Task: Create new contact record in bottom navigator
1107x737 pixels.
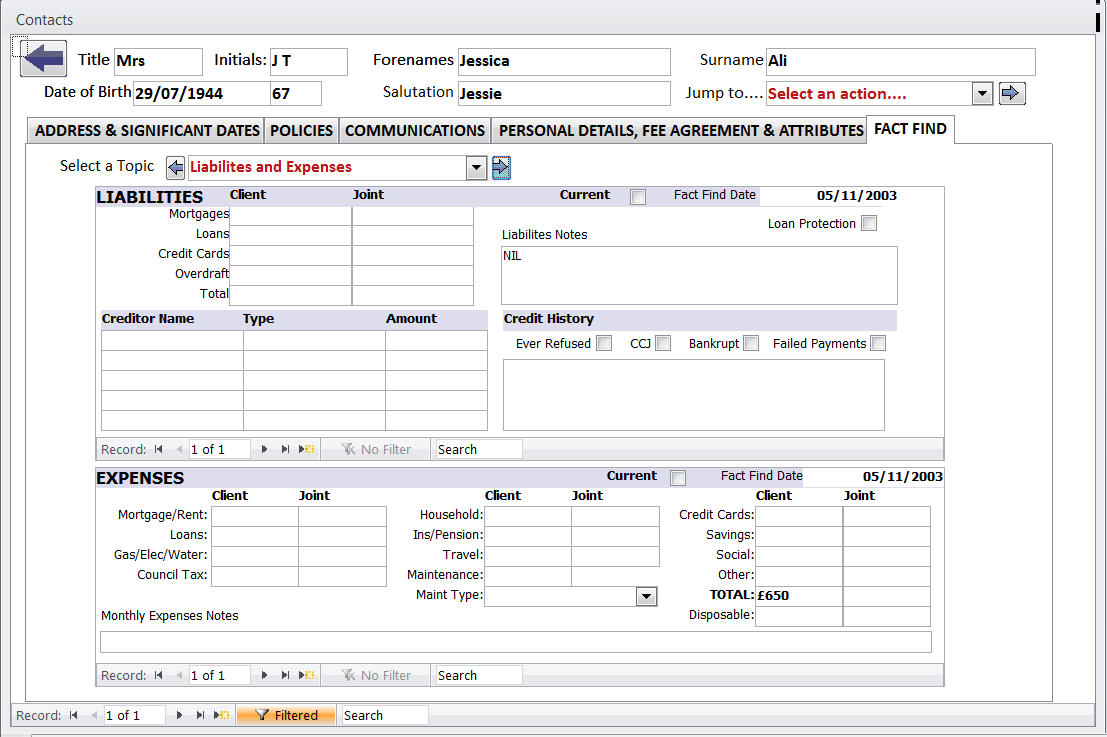Action: (x=222, y=715)
